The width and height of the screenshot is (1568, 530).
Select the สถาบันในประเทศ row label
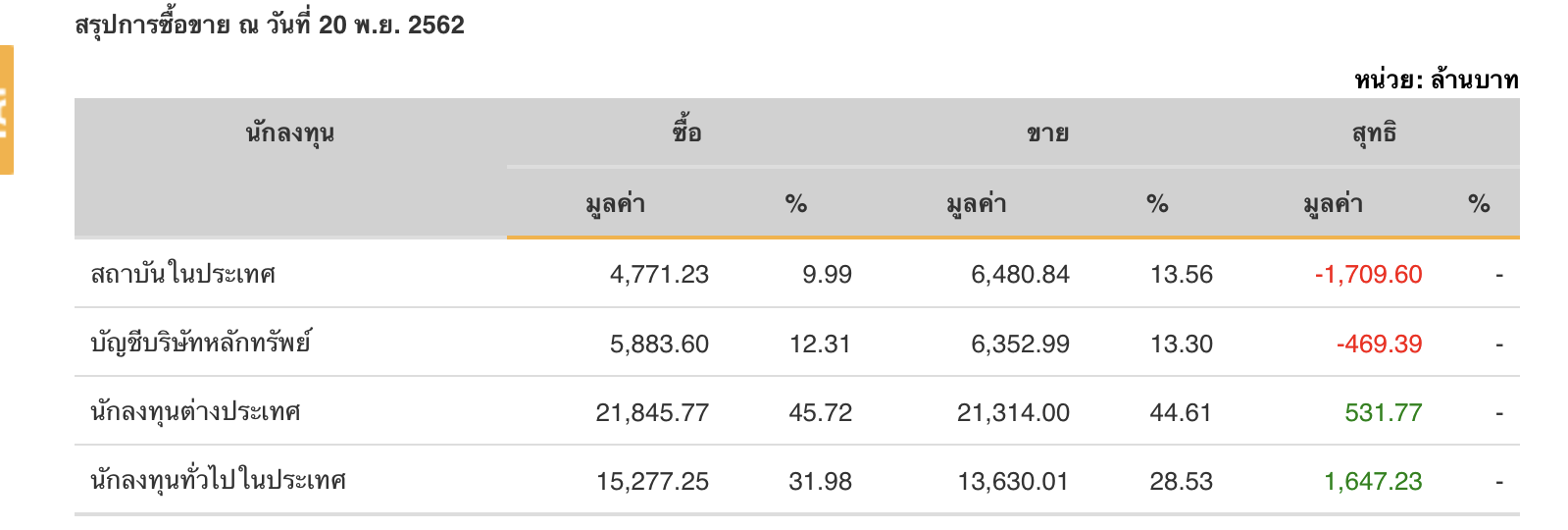tap(182, 274)
